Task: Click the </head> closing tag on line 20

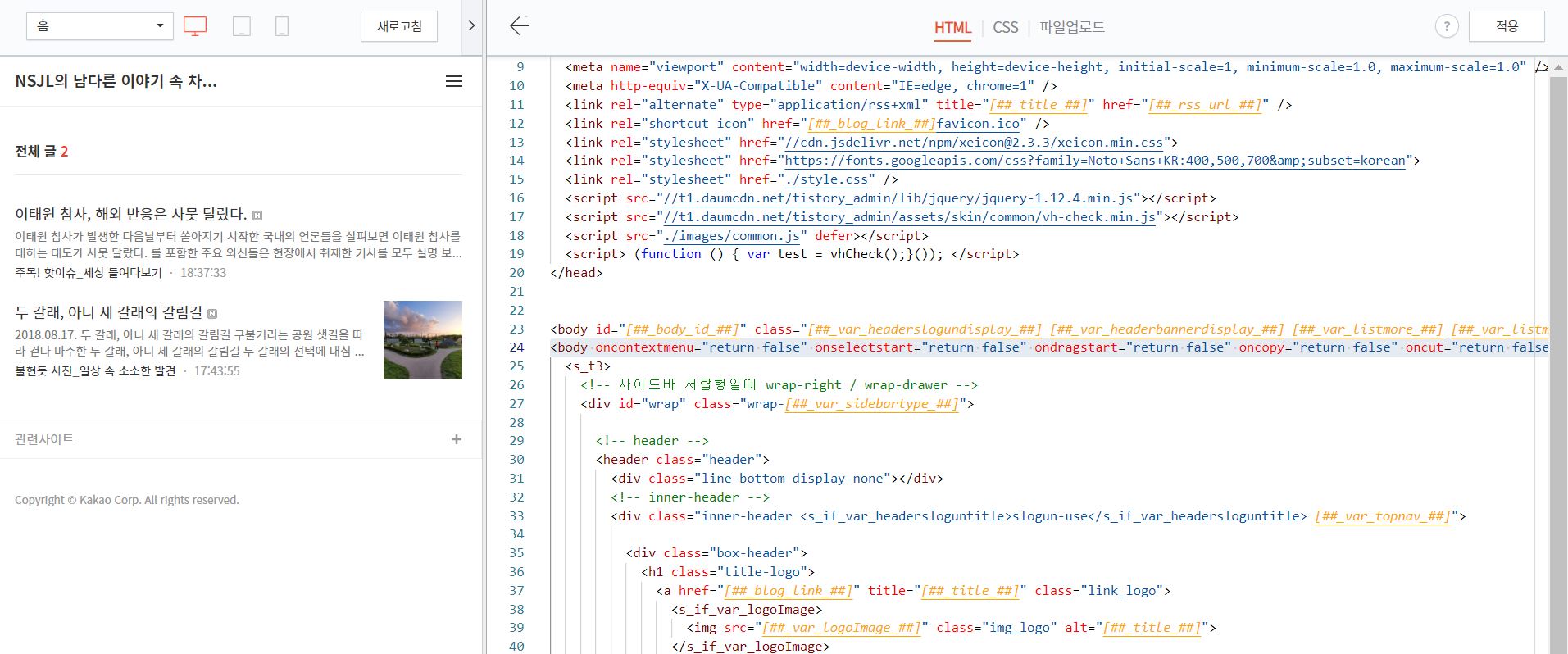Action: [576, 273]
